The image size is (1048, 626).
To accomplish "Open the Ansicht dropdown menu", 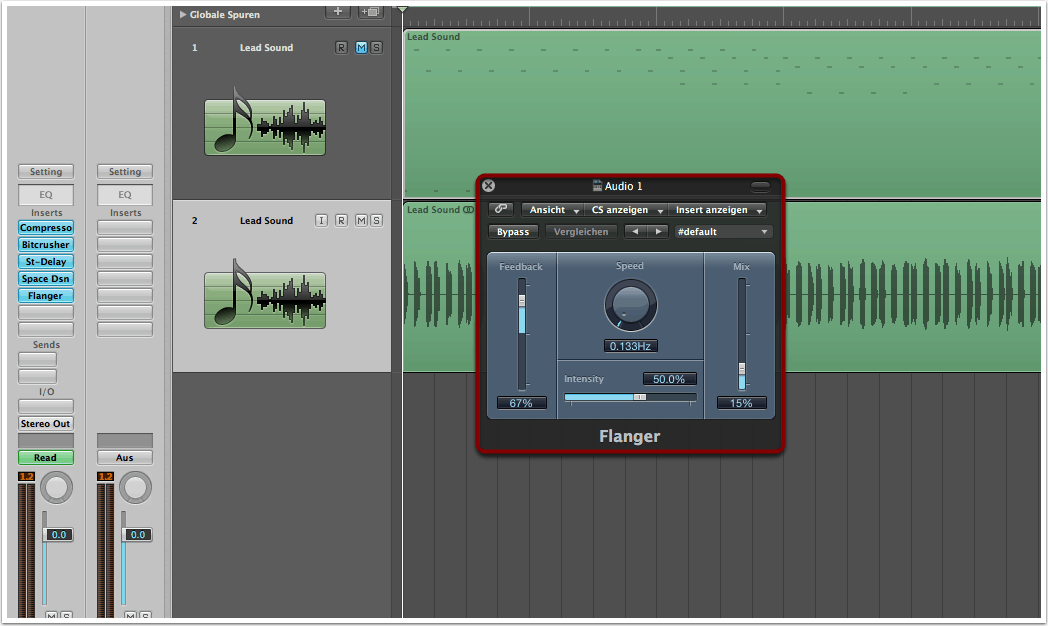I will tap(554, 210).
